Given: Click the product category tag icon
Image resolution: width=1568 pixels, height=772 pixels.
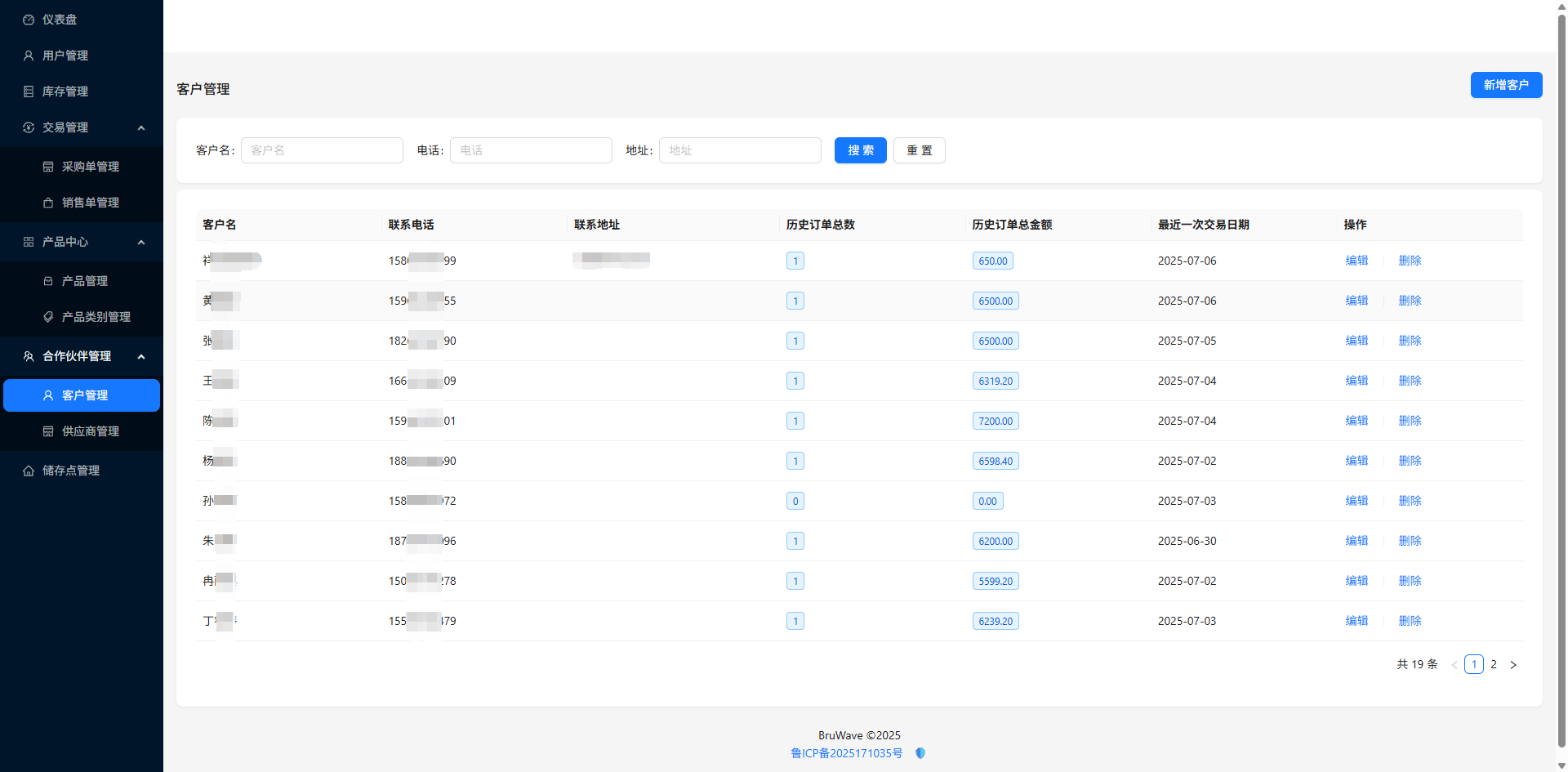Looking at the screenshot, I should coord(48,317).
